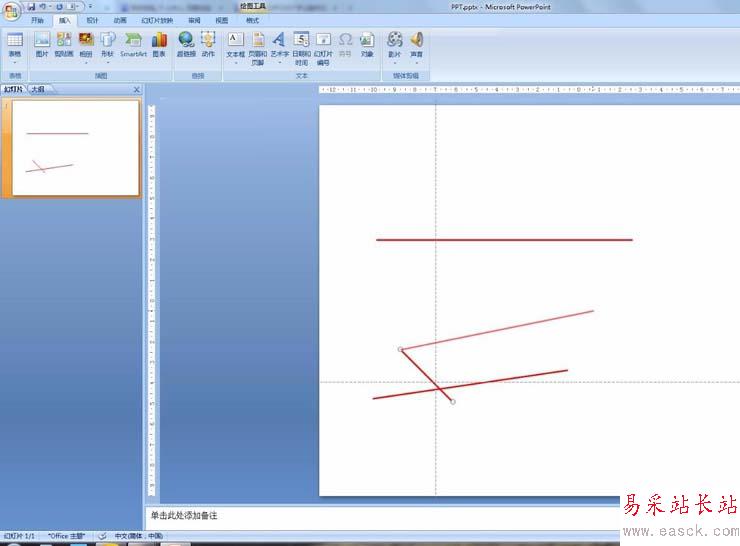740x546 pixels.
Task: Select the lower dark red slanted line
Action: pyautogui.click(x=470, y=384)
